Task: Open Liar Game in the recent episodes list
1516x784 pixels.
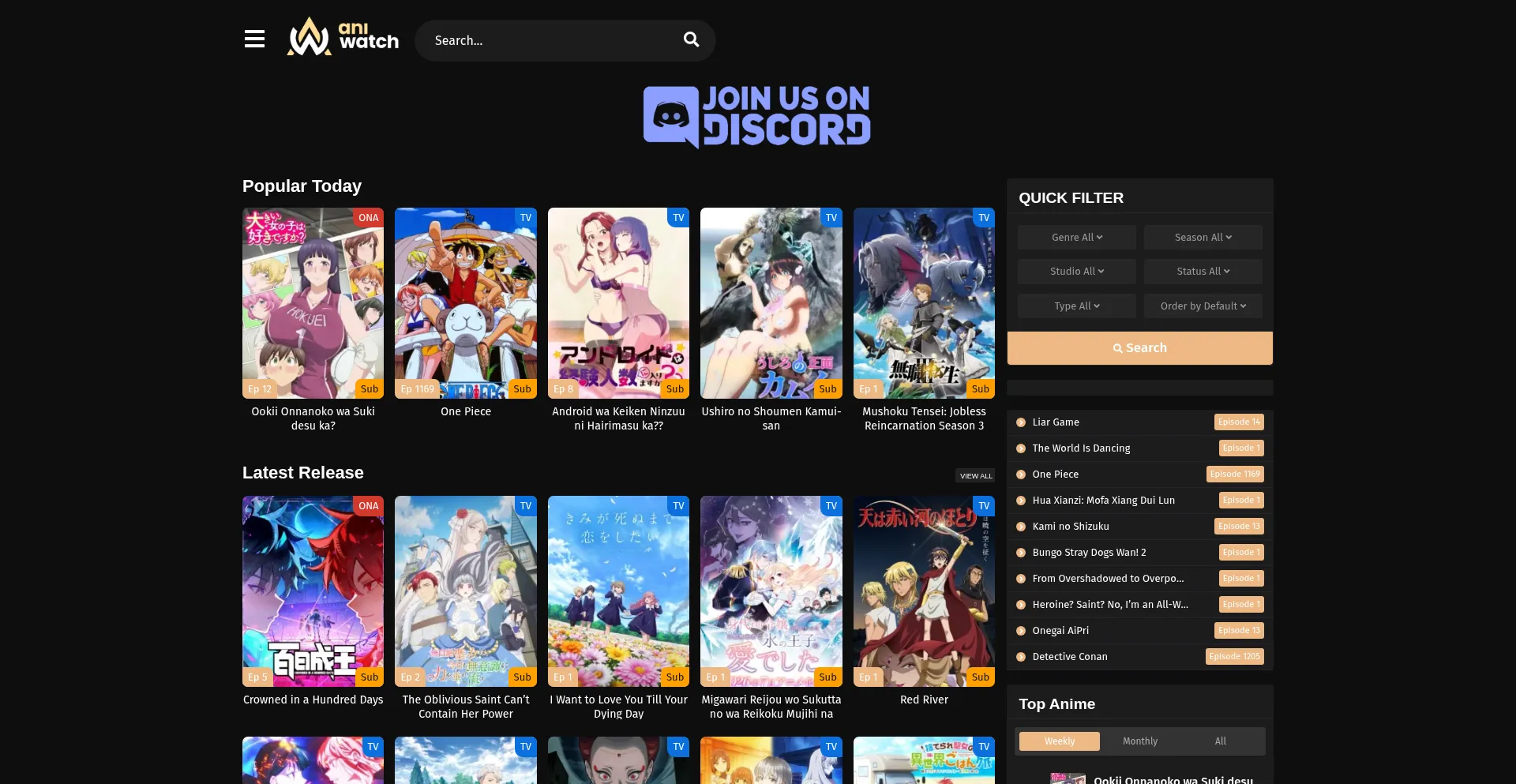Action: click(x=1056, y=422)
